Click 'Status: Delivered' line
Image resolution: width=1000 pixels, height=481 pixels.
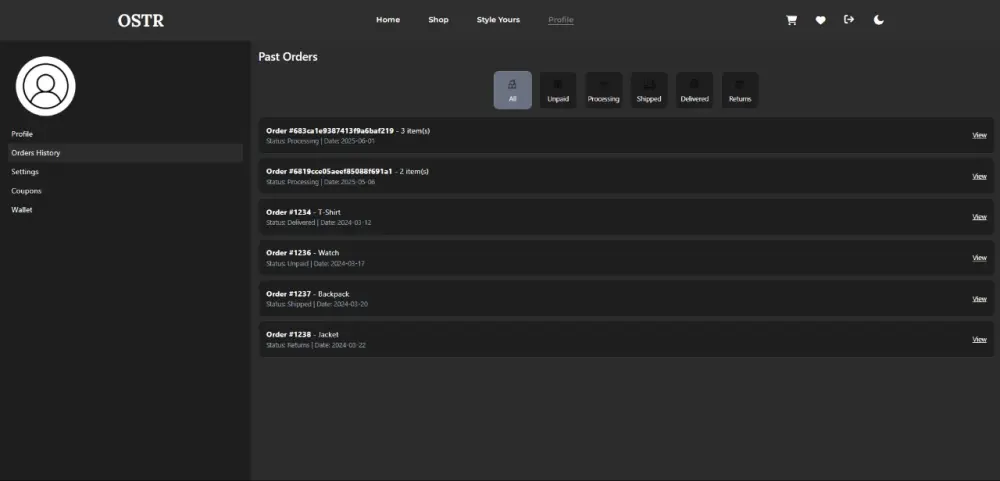[x=318, y=223]
